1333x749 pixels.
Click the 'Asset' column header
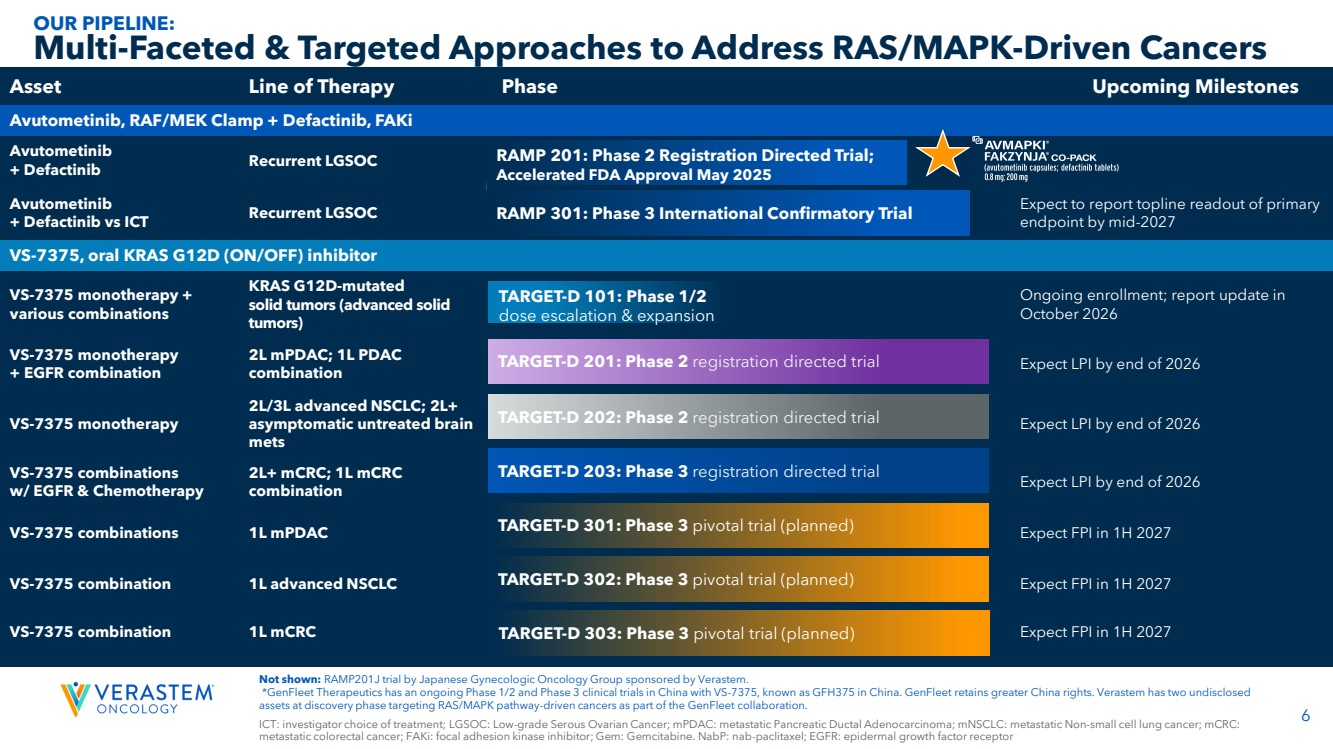tap(35, 87)
